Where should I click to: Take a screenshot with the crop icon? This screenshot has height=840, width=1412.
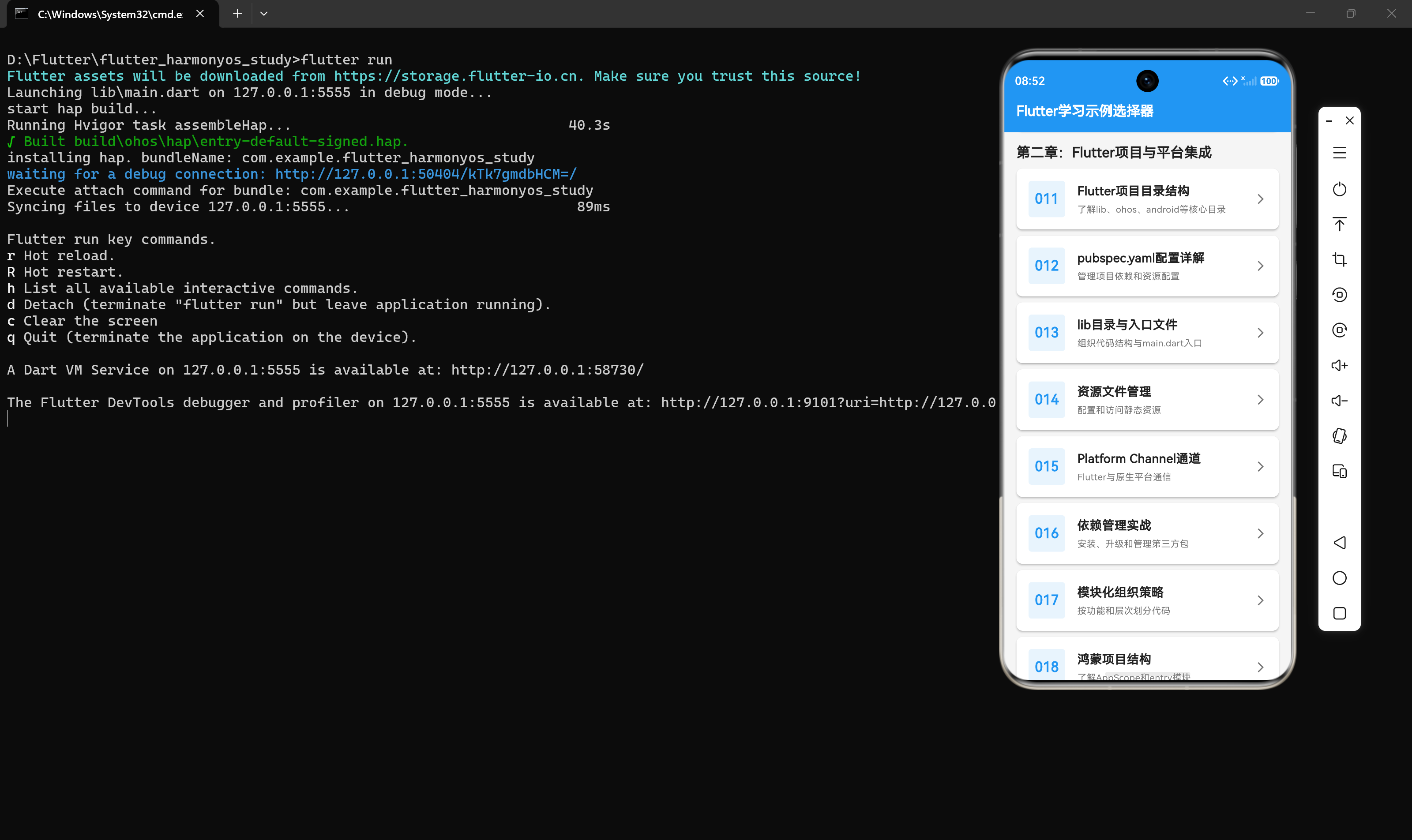click(x=1339, y=259)
